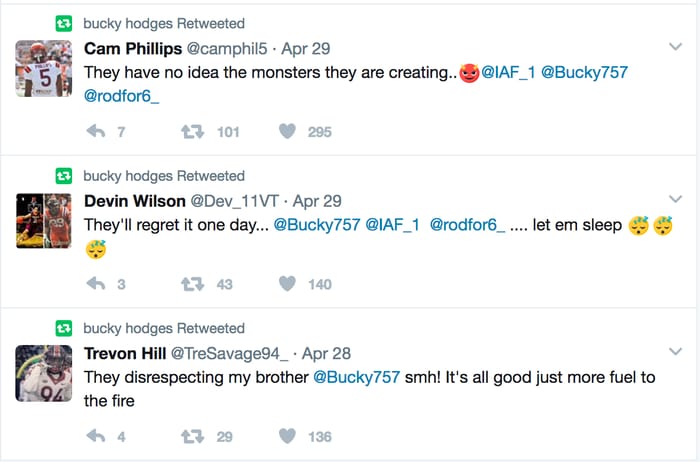Image resolution: width=700 pixels, height=462 pixels.
Task: Open the Apr 28 timestamp on Trevon's tweet
Action: coord(325,353)
